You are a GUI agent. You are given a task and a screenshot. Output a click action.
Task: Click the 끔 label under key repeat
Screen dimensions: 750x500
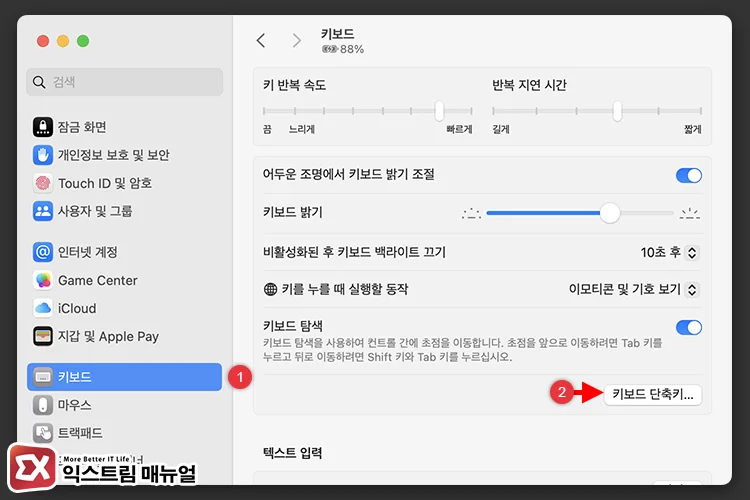pyautogui.click(x=267, y=129)
